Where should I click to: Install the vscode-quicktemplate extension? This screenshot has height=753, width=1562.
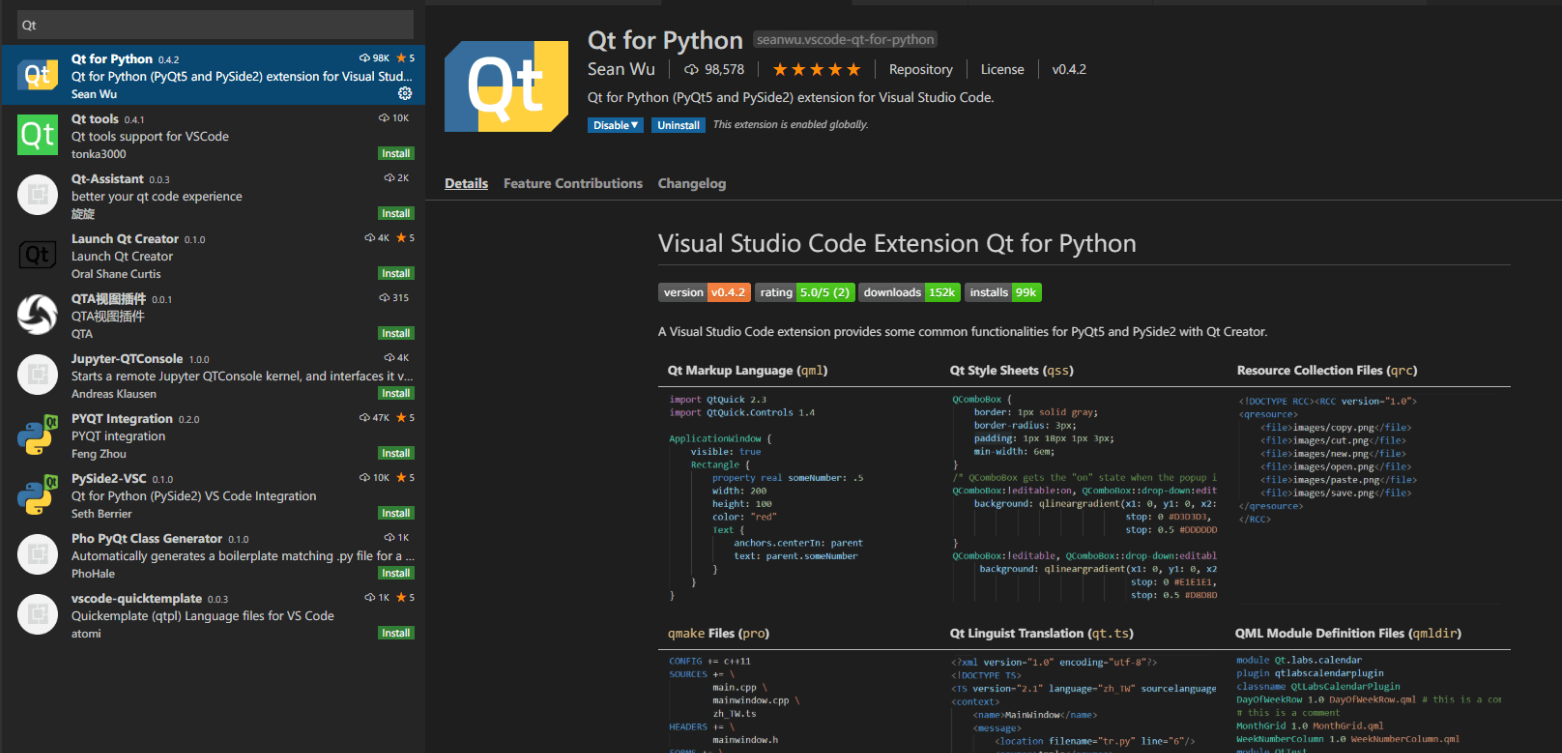(x=396, y=634)
